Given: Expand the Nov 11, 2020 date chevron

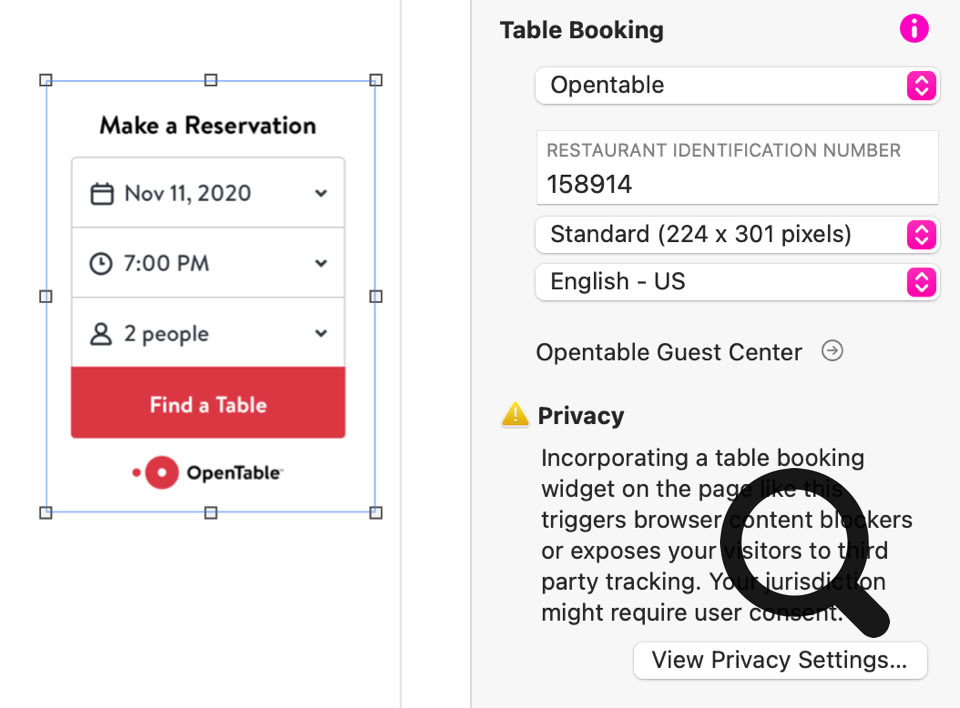Looking at the screenshot, I should tap(321, 194).
